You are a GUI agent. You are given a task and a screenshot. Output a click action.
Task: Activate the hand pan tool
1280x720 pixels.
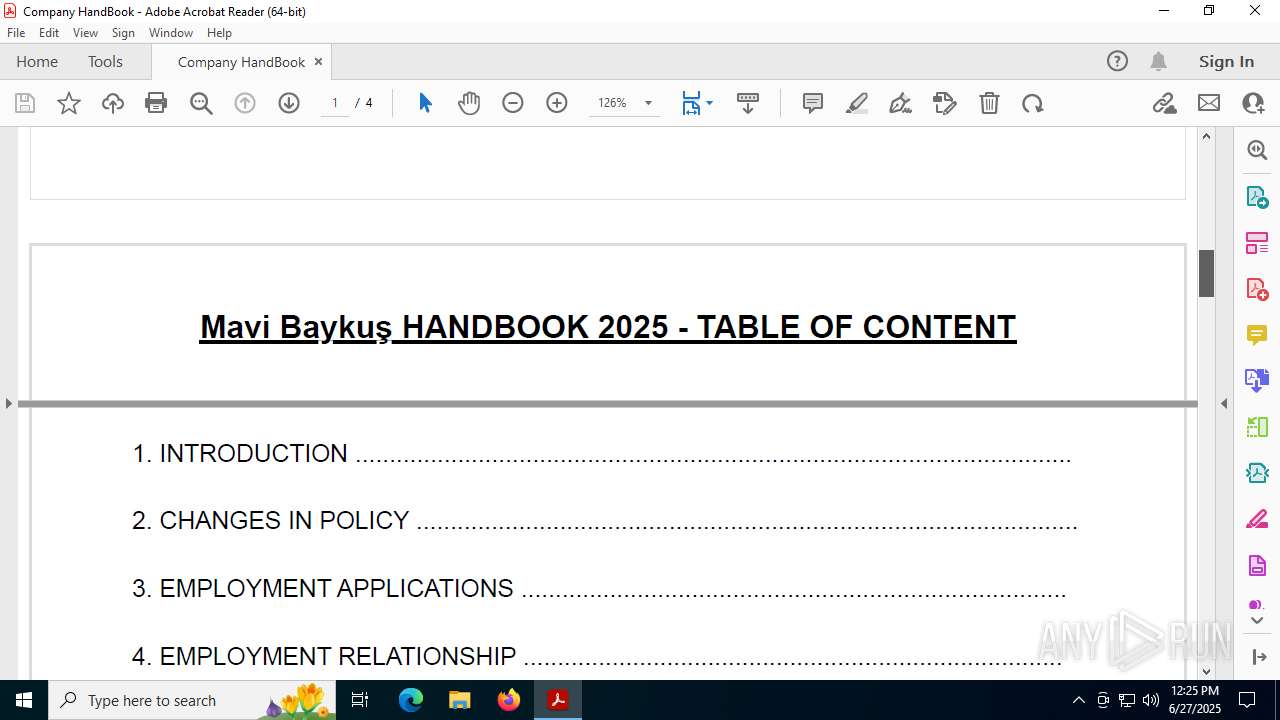tap(469, 103)
